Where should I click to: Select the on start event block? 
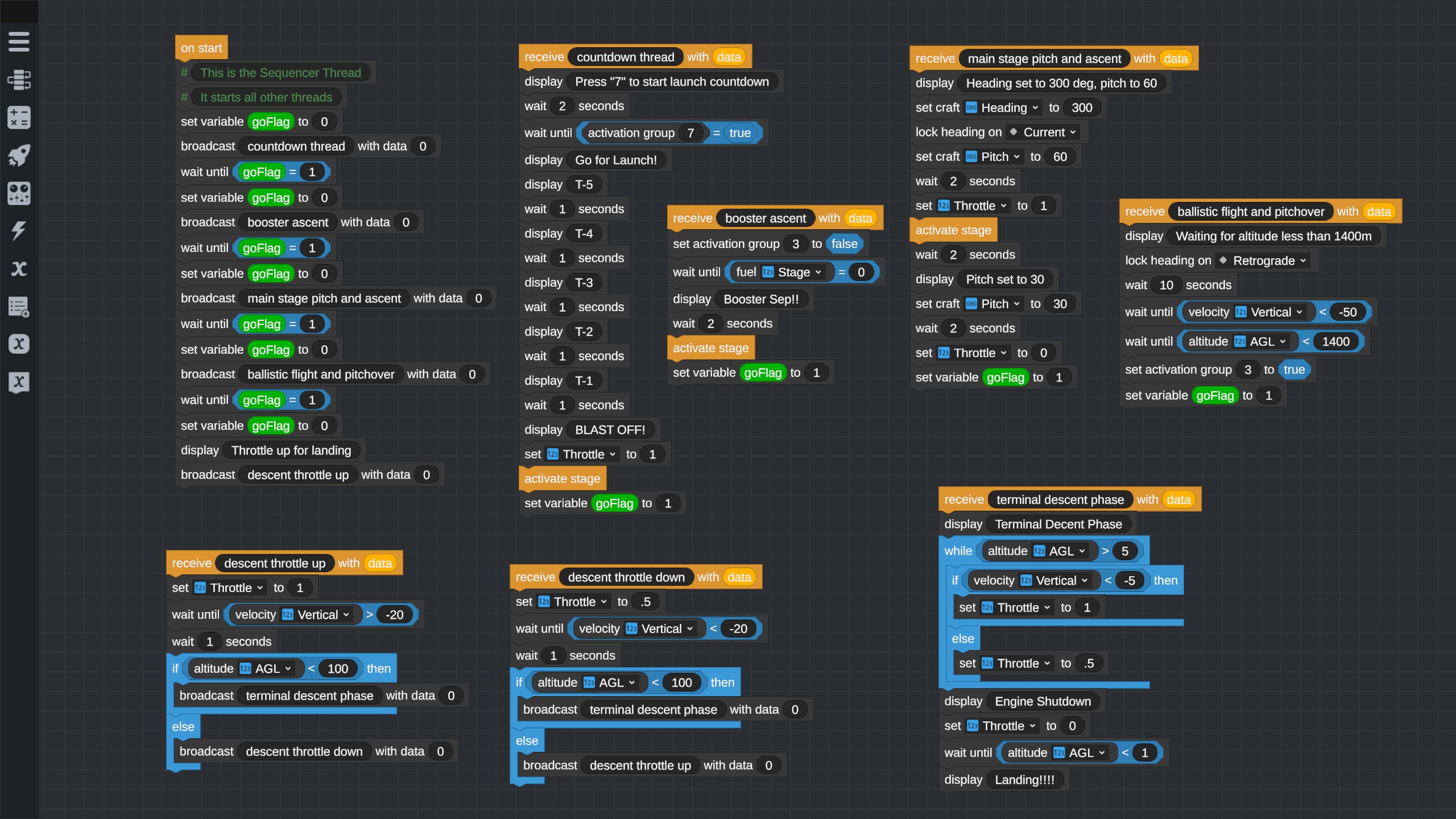point(201,48)
